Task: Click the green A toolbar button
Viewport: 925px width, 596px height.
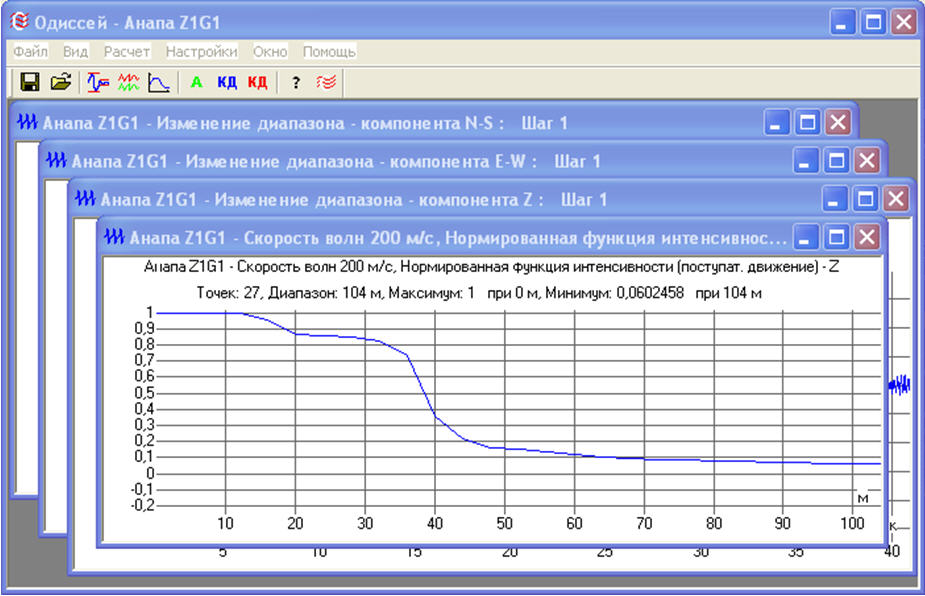Action: pyautogui.click(x=196, y=83)
